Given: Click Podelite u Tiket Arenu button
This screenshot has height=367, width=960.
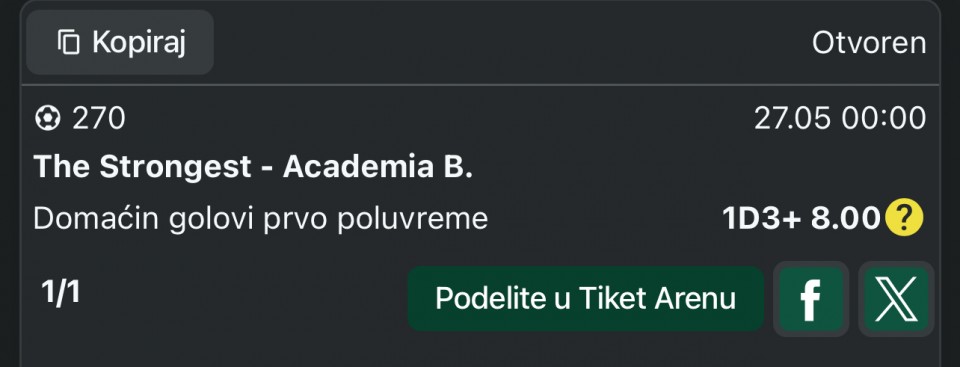Looking at the screenshot, I should [x=585, y=299].
